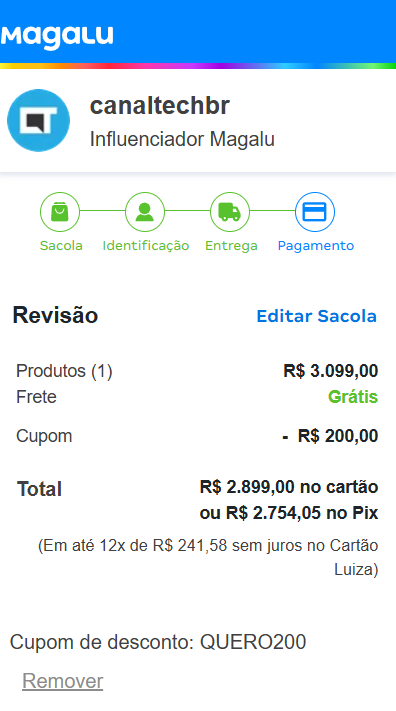Click the Cupom de desconto QUERO200 text
This screenshot has height=711, width=396.
158,642
